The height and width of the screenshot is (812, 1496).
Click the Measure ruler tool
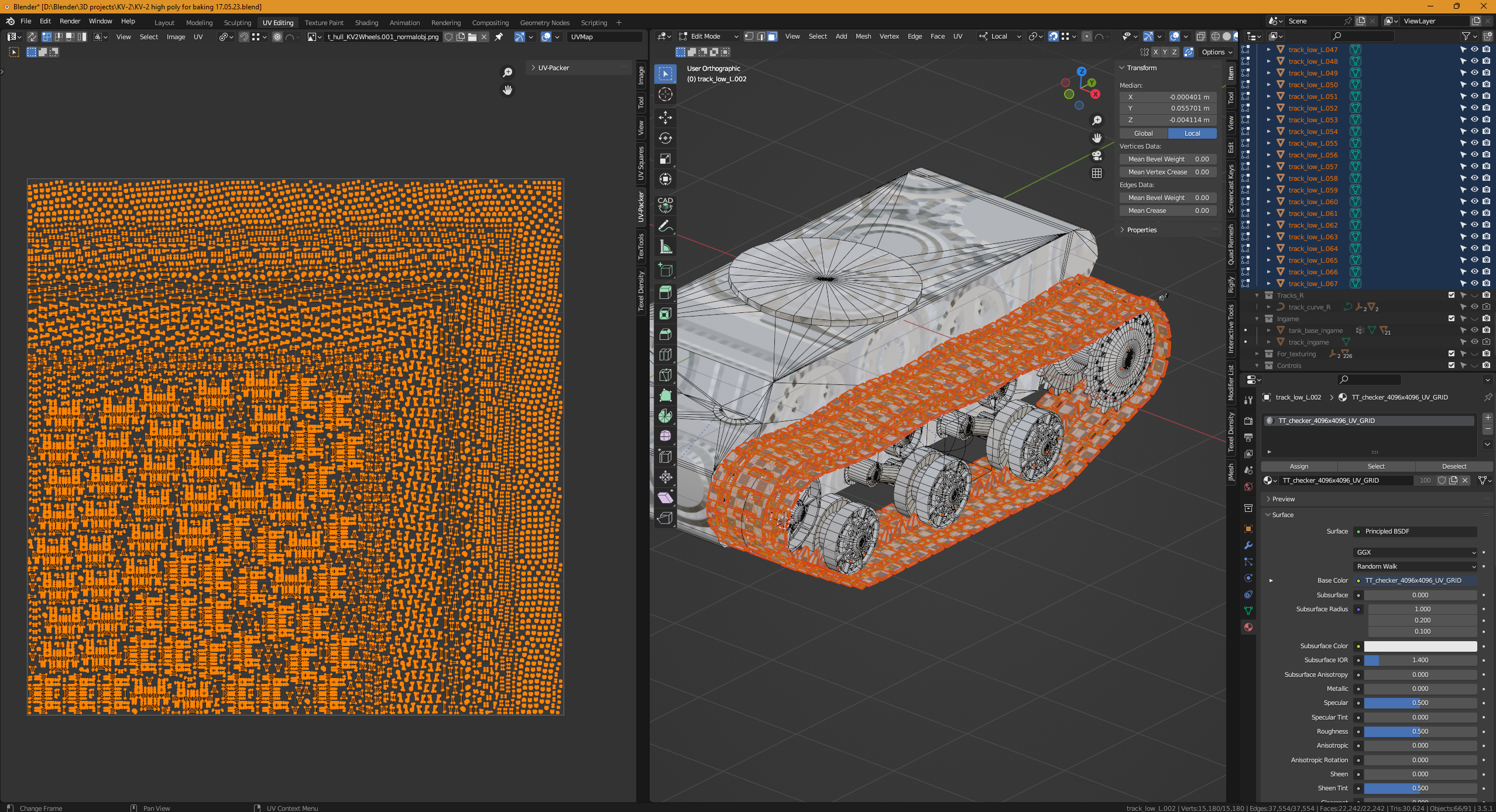point(665,247)
